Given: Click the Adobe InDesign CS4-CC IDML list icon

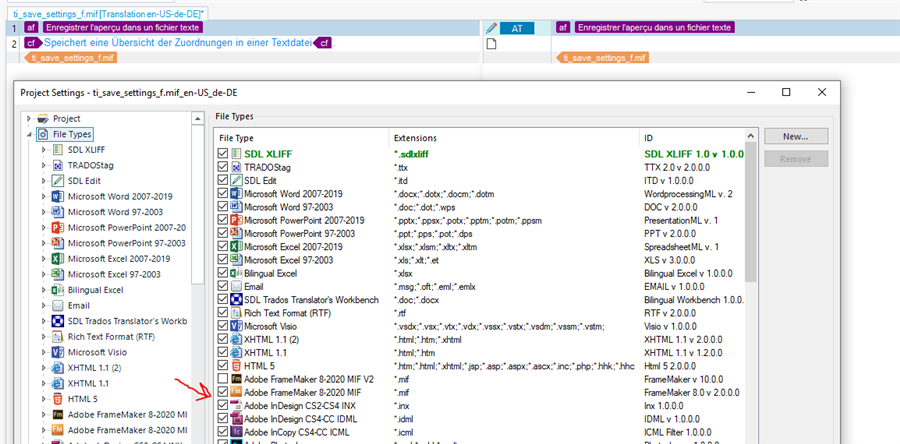Looking at the screenshot, I should tap(236, 419).
